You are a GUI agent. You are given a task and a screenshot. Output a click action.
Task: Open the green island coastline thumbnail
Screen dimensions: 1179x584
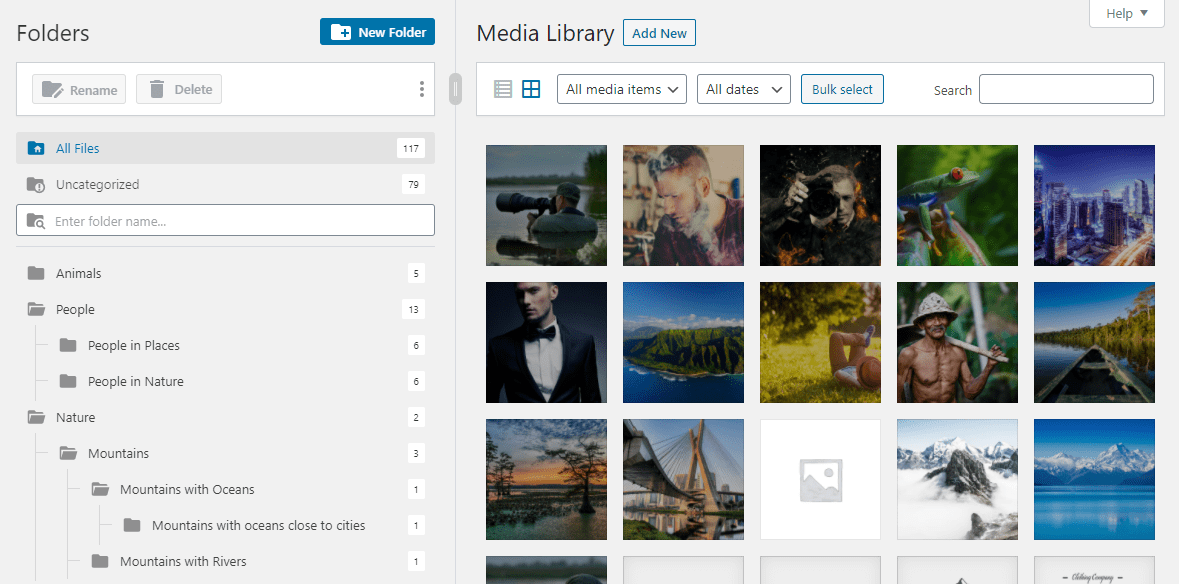683,342
